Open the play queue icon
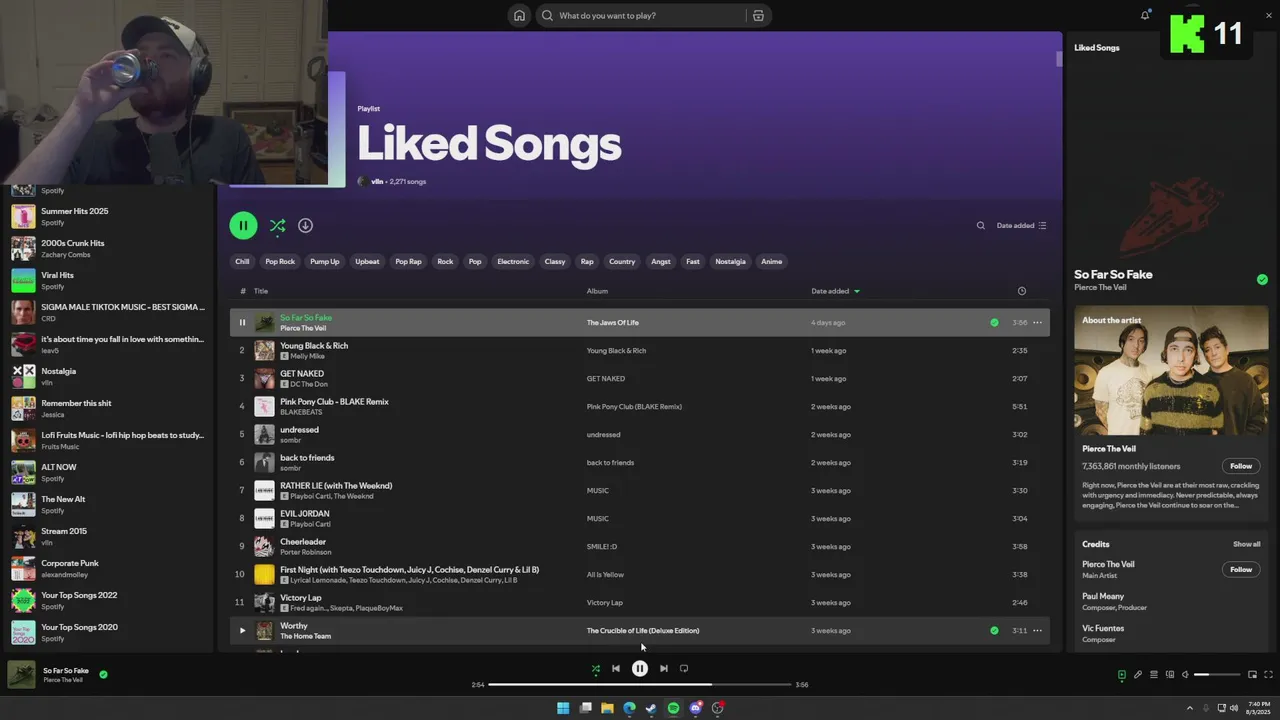This screenshot has height=720, width=1280. click(x=1153, y=674)
